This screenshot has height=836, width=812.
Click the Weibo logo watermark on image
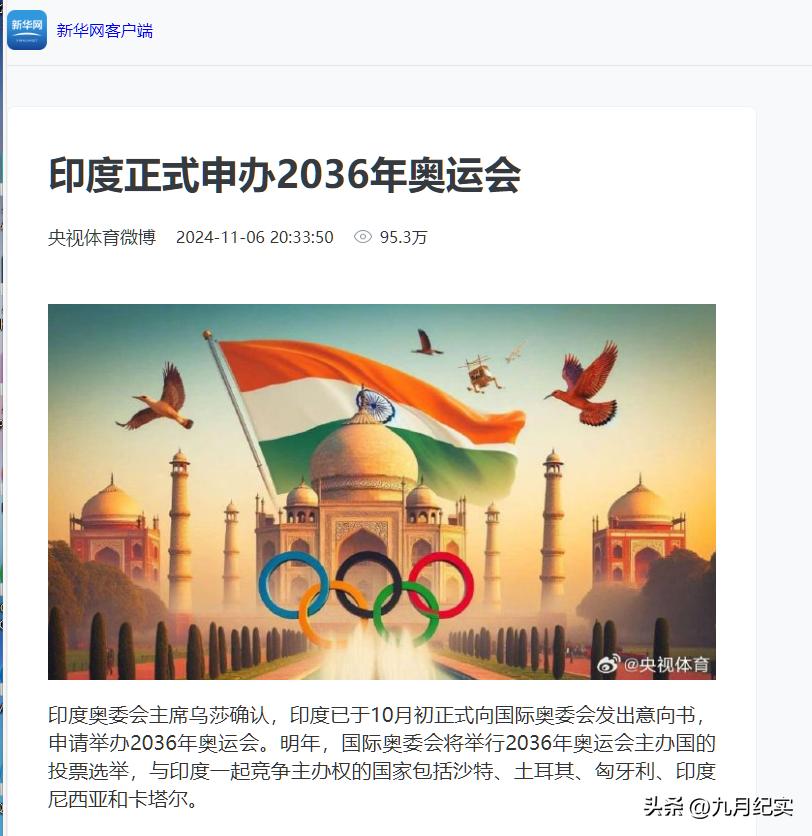click(608, 664)
